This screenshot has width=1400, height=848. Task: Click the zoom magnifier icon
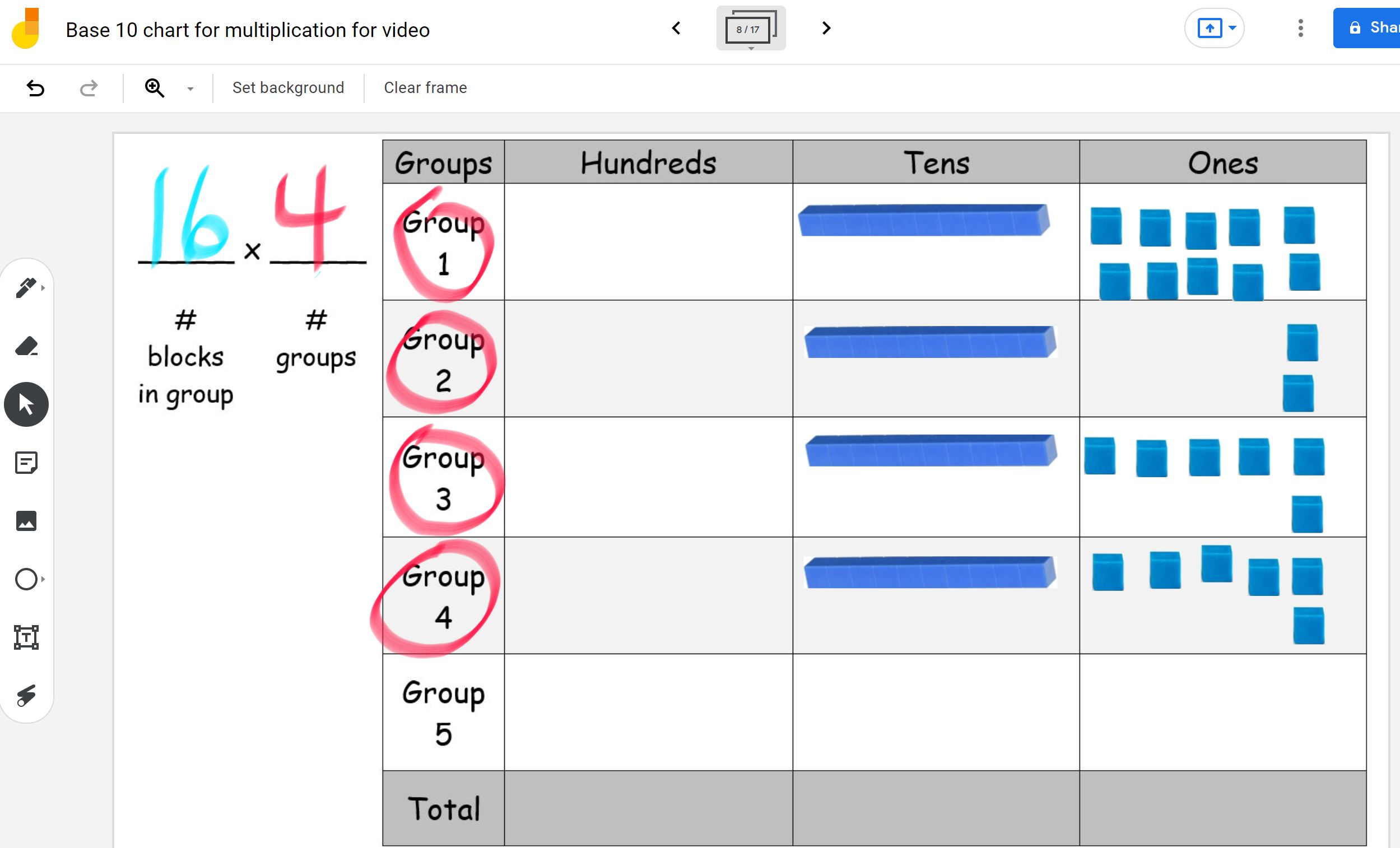pyautogui.click(x=155, y=88)
